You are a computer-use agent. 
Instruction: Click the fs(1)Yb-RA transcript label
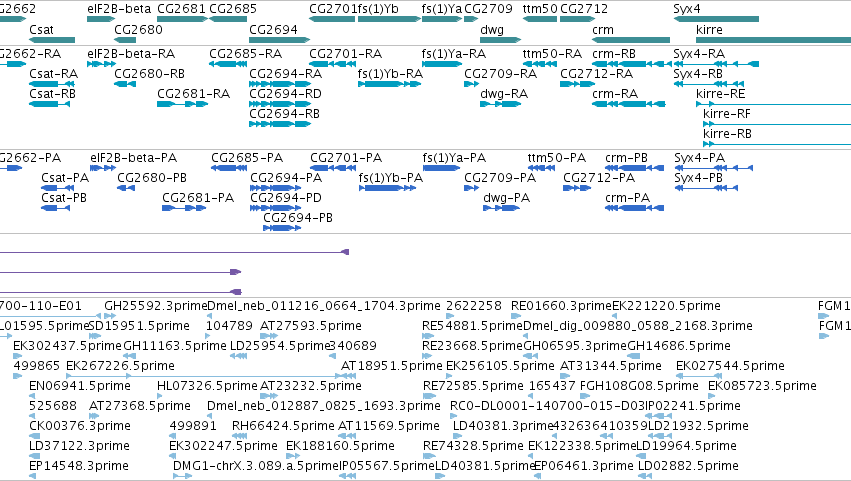[390, 74]
